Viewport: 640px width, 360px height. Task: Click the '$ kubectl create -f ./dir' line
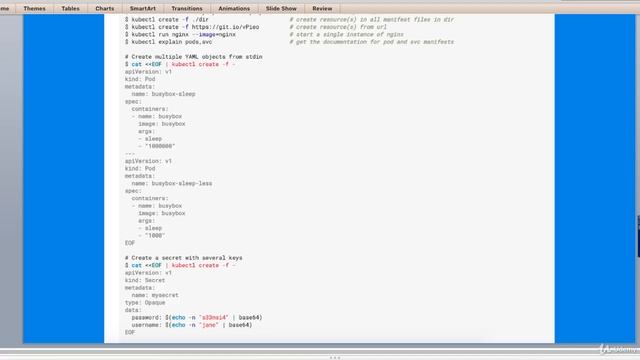click(167, 20)
